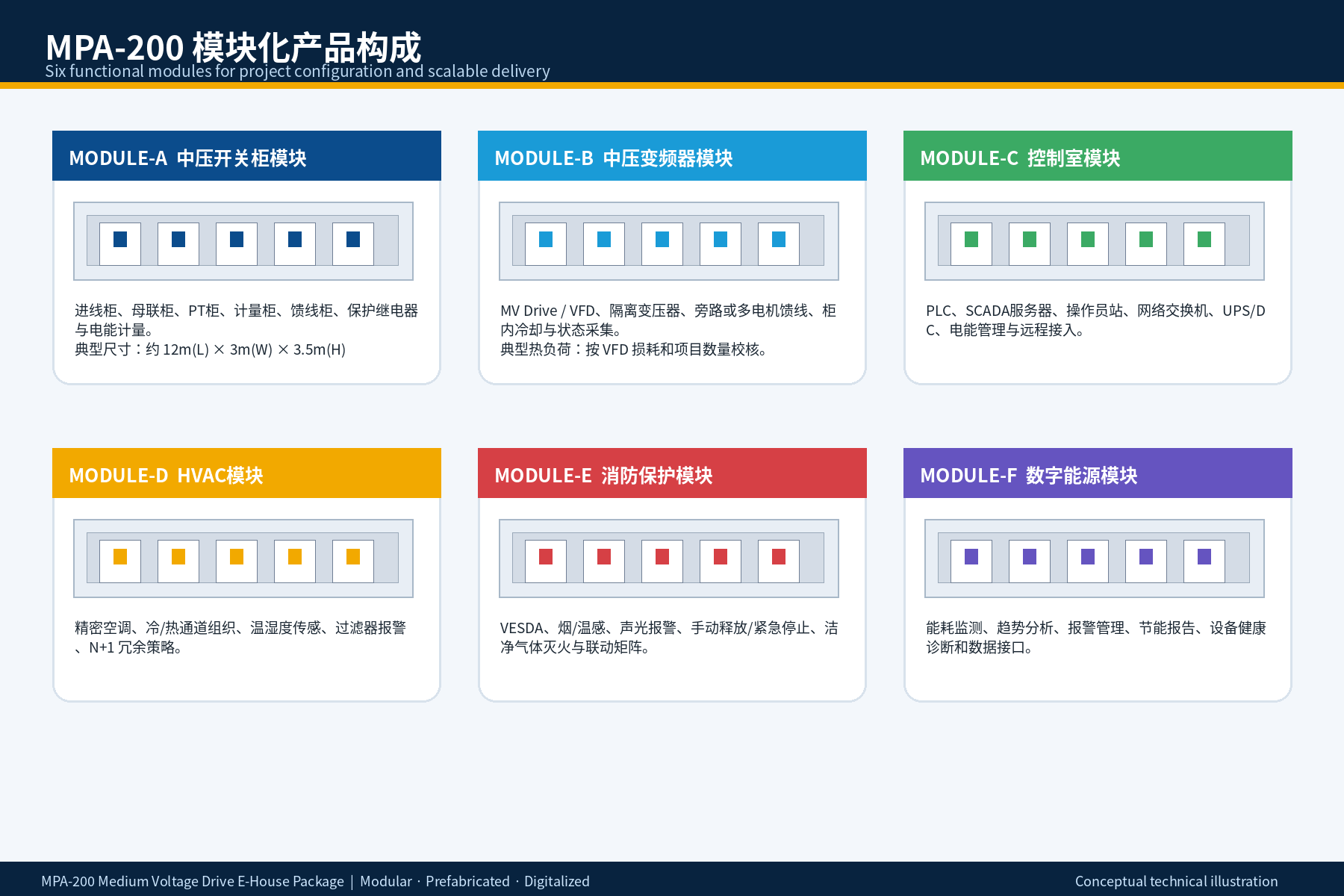Click rightmost orange cabinet icon in MODULE-D
Viewport: 1344px width, 896px height.
click(x=353, y=561)
